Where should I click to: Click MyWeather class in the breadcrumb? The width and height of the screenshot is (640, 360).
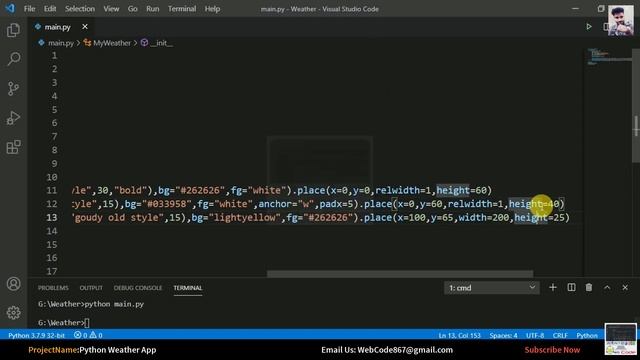coord(111,43)
